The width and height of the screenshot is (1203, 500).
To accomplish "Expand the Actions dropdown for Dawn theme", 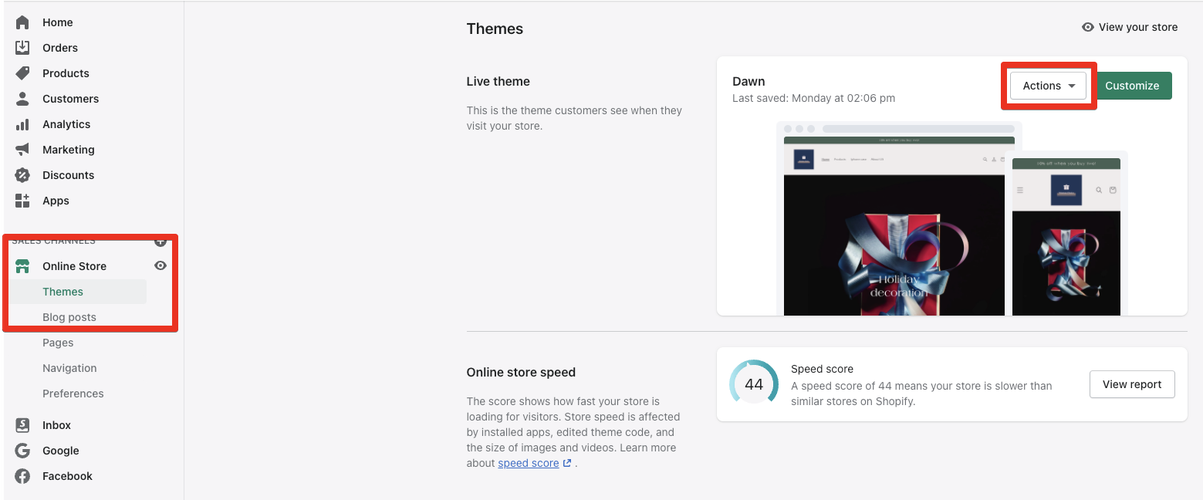I will coord(1048,86).
